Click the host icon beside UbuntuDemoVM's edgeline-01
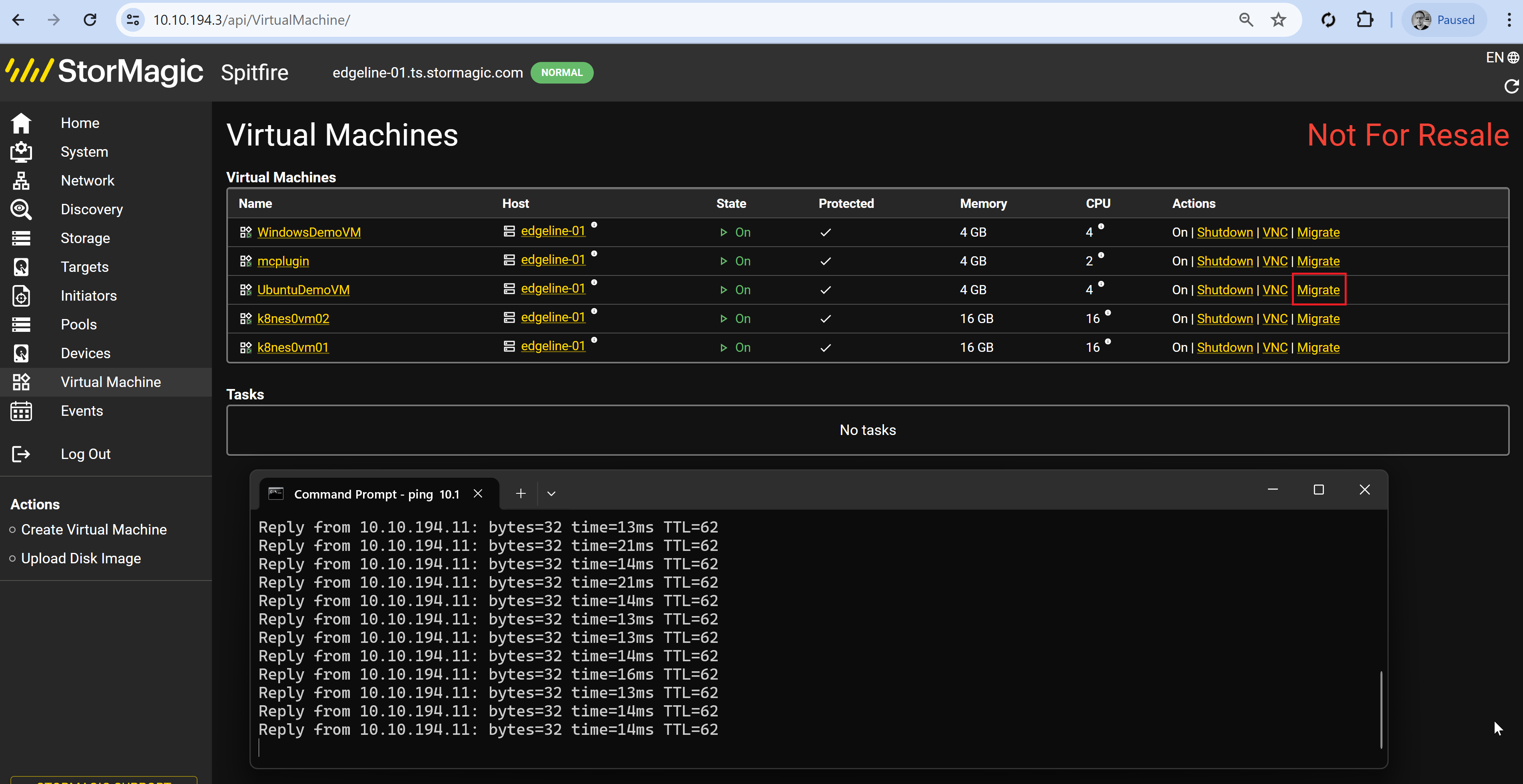This screenshot has height=784, width=1523. click(509, 289)
